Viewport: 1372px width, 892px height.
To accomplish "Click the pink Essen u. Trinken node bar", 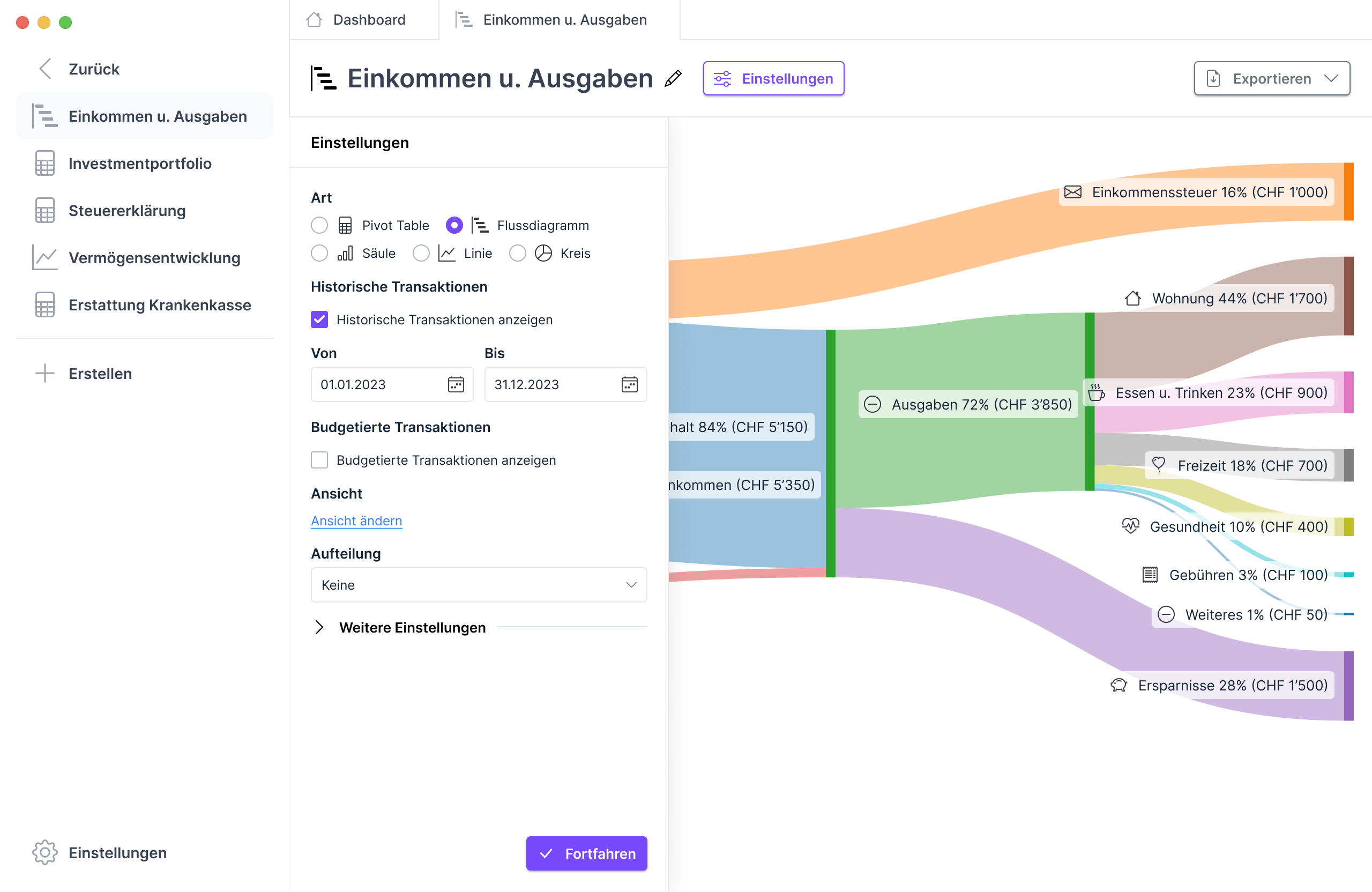I will coord(1349,392).
